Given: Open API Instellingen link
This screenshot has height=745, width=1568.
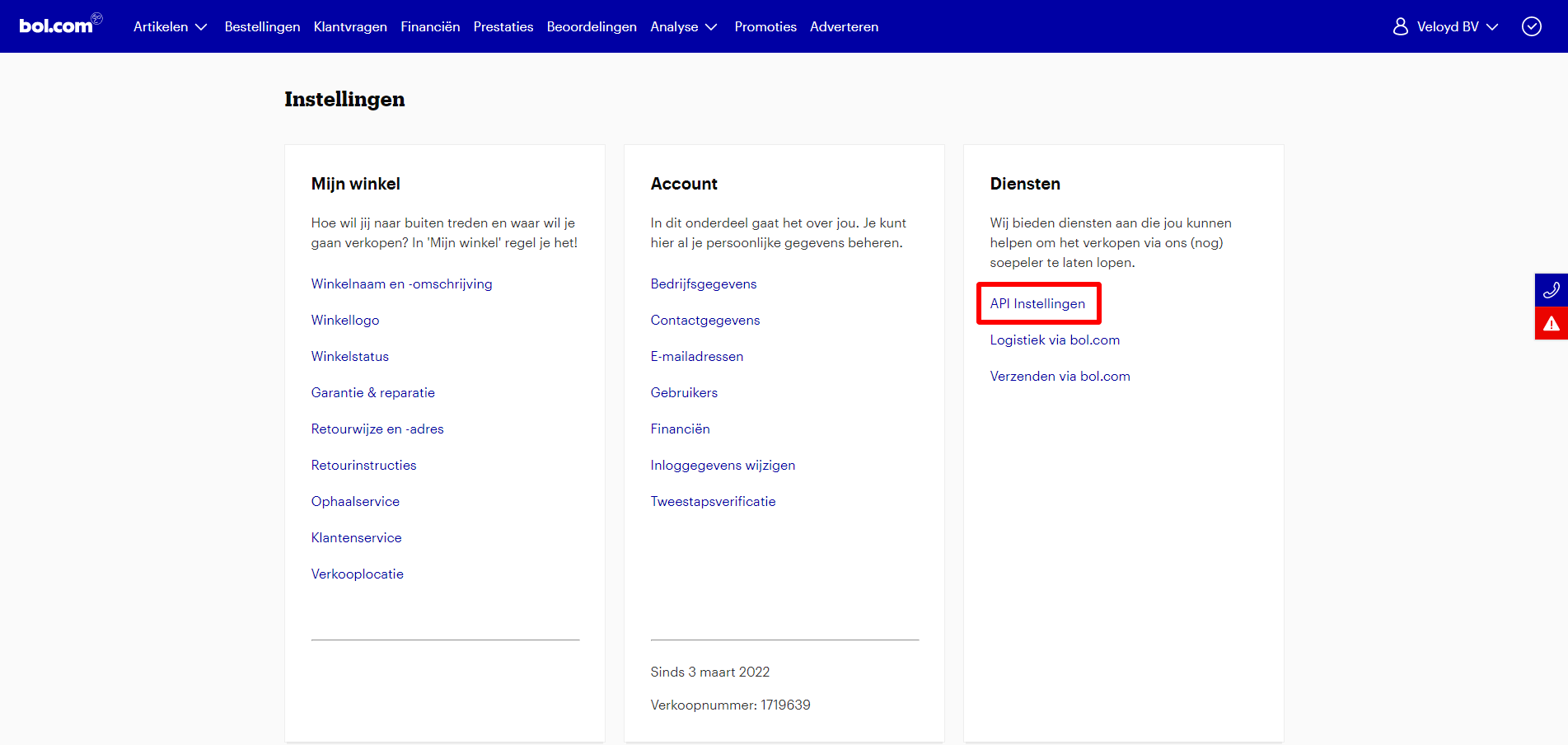Looking at the screenshot, I should tap(1037, 303).
